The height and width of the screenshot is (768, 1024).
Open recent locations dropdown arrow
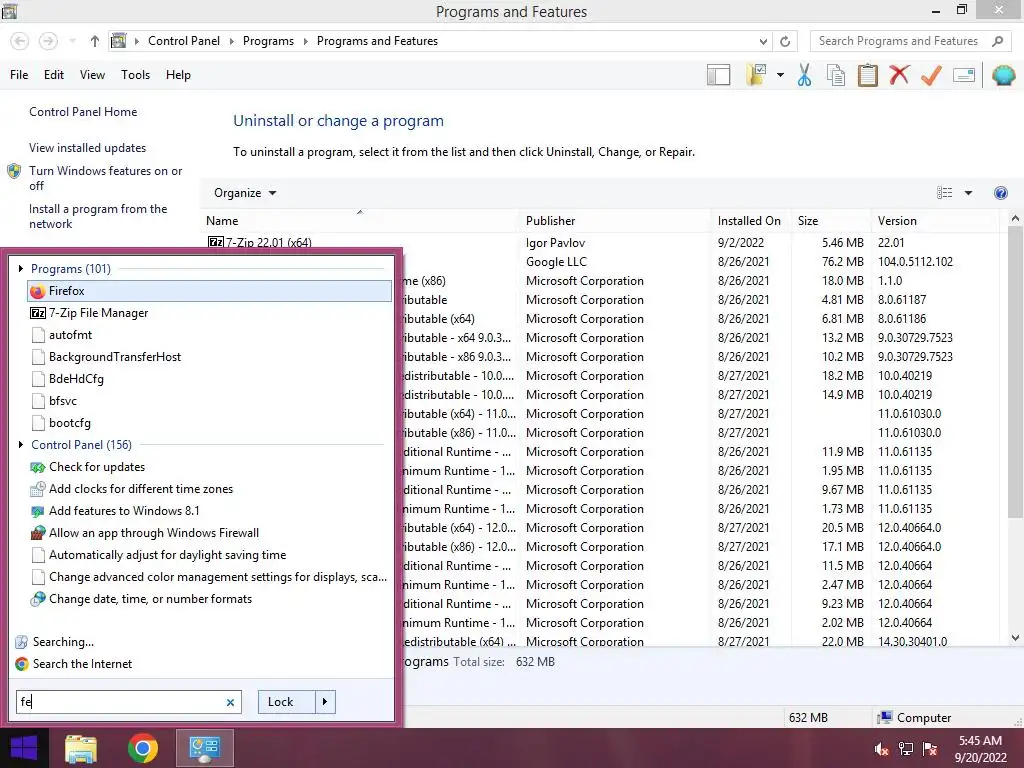[73, 41]
